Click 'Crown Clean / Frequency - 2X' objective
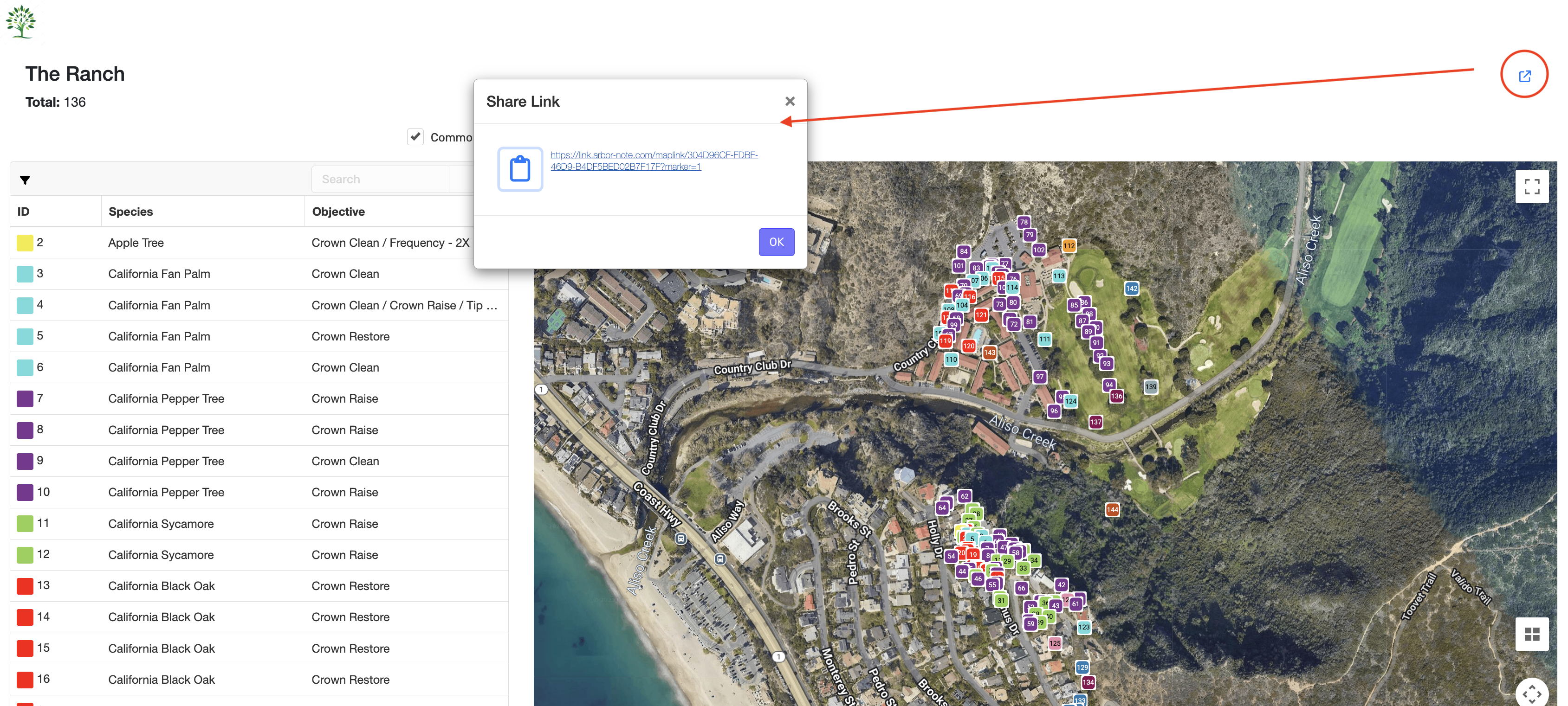The height and width of the screenshot is (706, 1568). pos(390,243)
